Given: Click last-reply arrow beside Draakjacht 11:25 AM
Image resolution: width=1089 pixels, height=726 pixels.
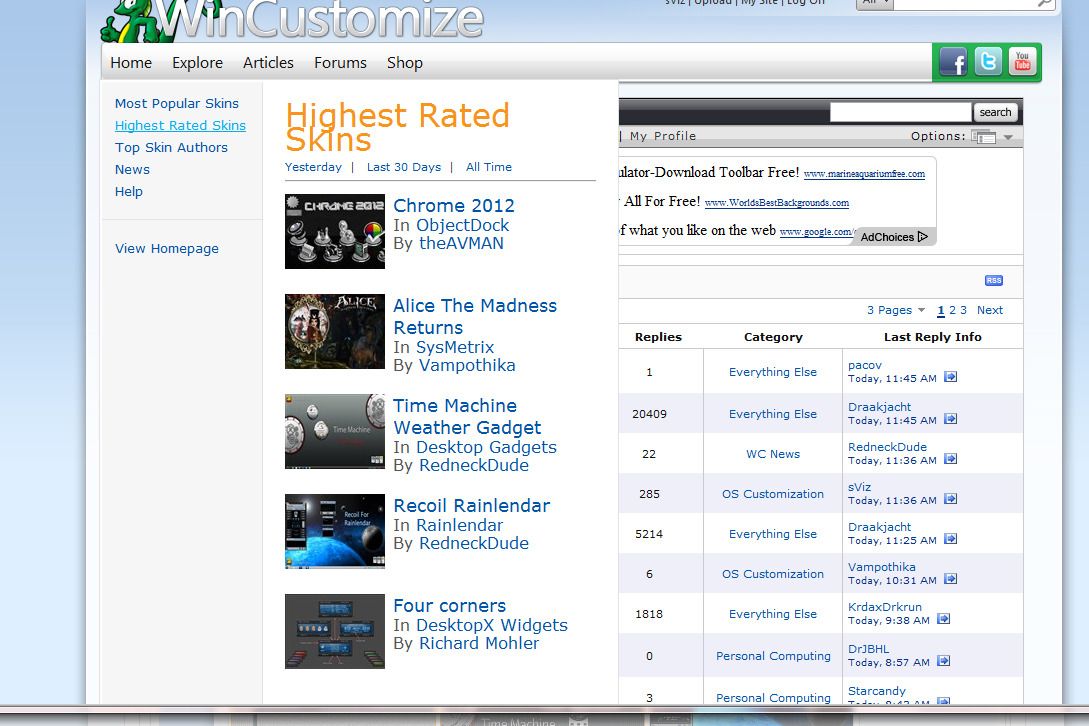Looking at the screenshot, I should [951, 538].
